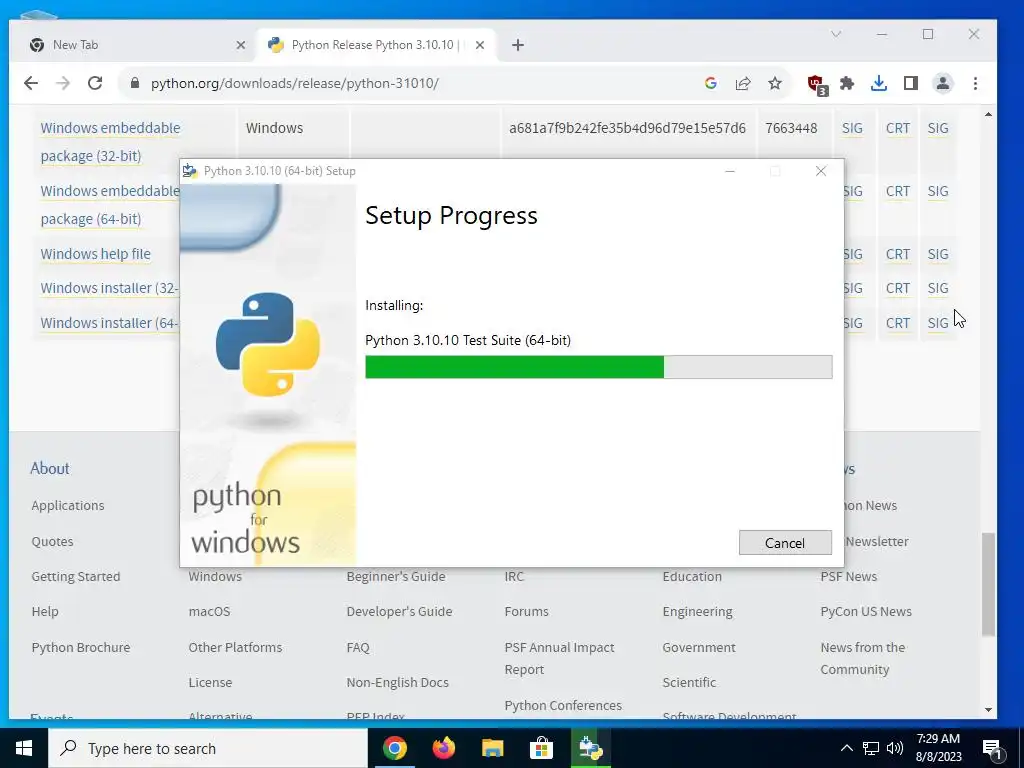Open the FAQ footer link
The height and width of the screenshot is (768, 1024).
358,647
